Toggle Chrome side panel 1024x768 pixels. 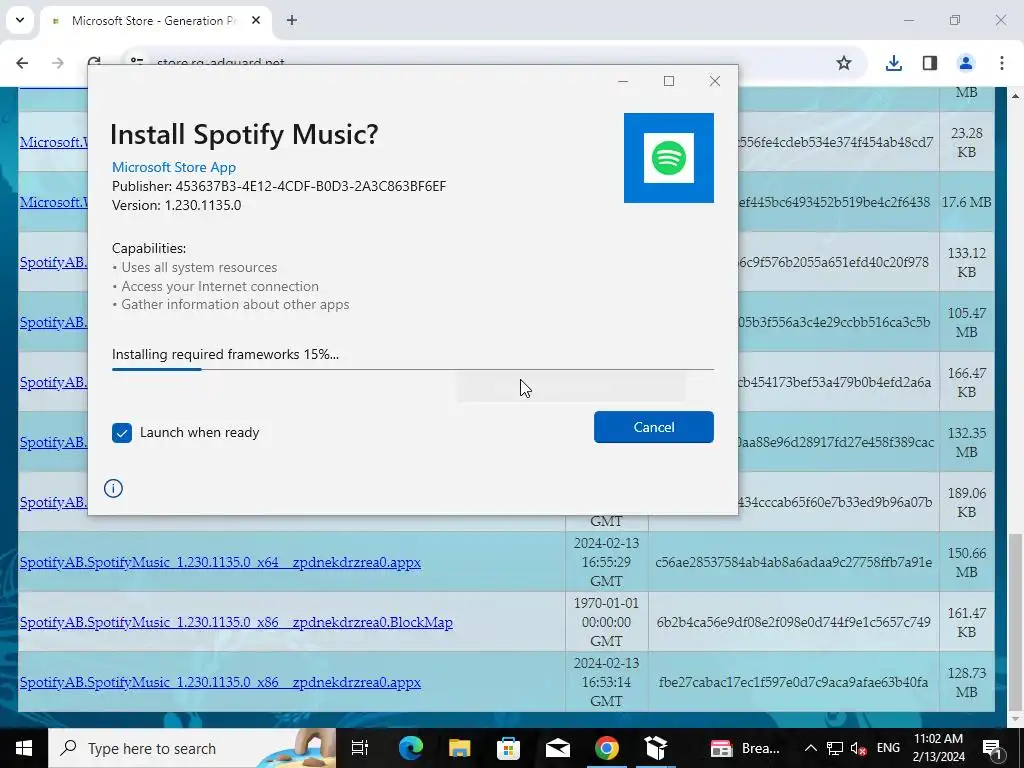930,63
